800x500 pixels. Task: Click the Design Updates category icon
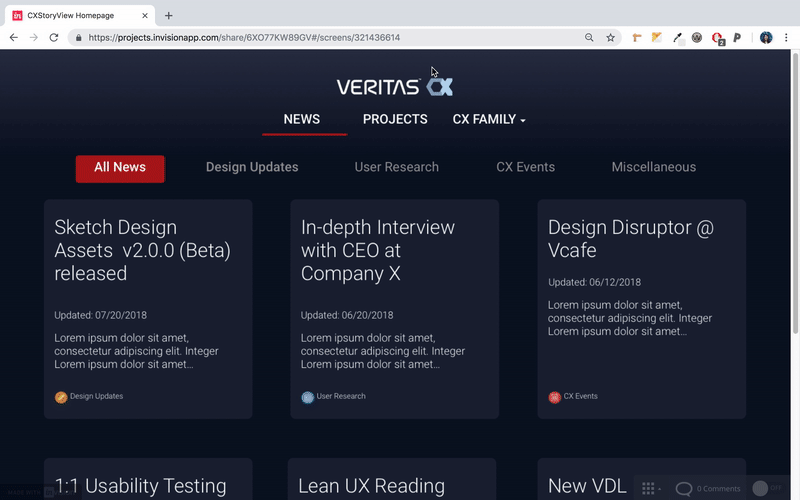[x=61, y=397]
